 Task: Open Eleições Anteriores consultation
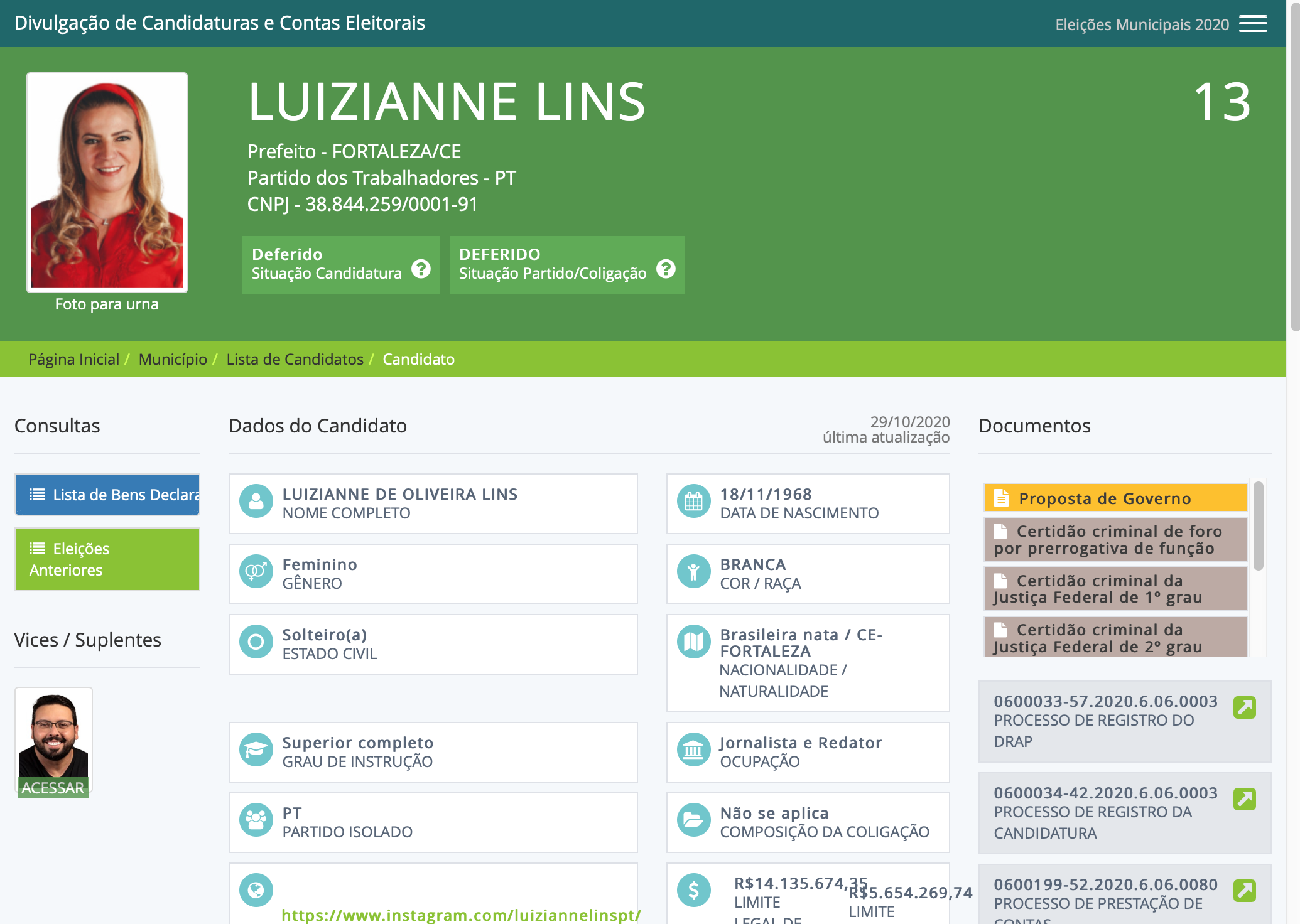107,559
